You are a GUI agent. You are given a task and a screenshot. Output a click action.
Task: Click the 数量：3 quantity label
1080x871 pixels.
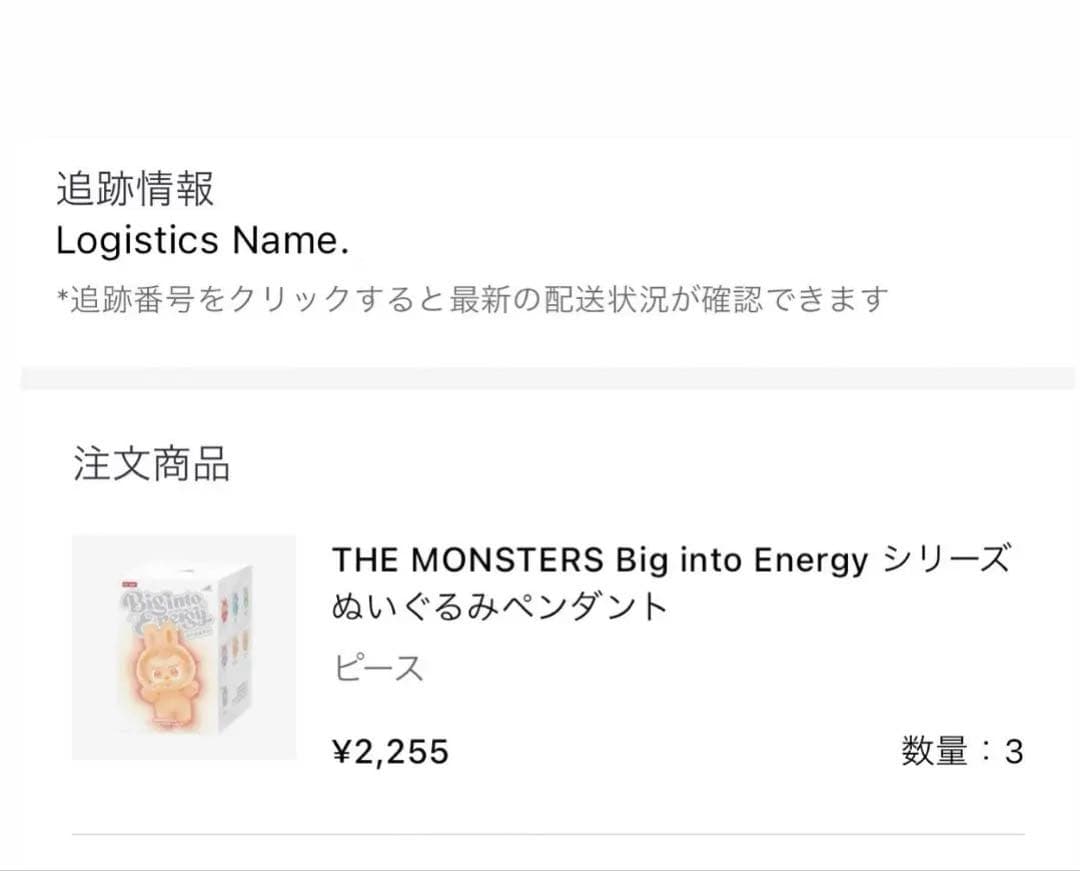pos(962,751)
